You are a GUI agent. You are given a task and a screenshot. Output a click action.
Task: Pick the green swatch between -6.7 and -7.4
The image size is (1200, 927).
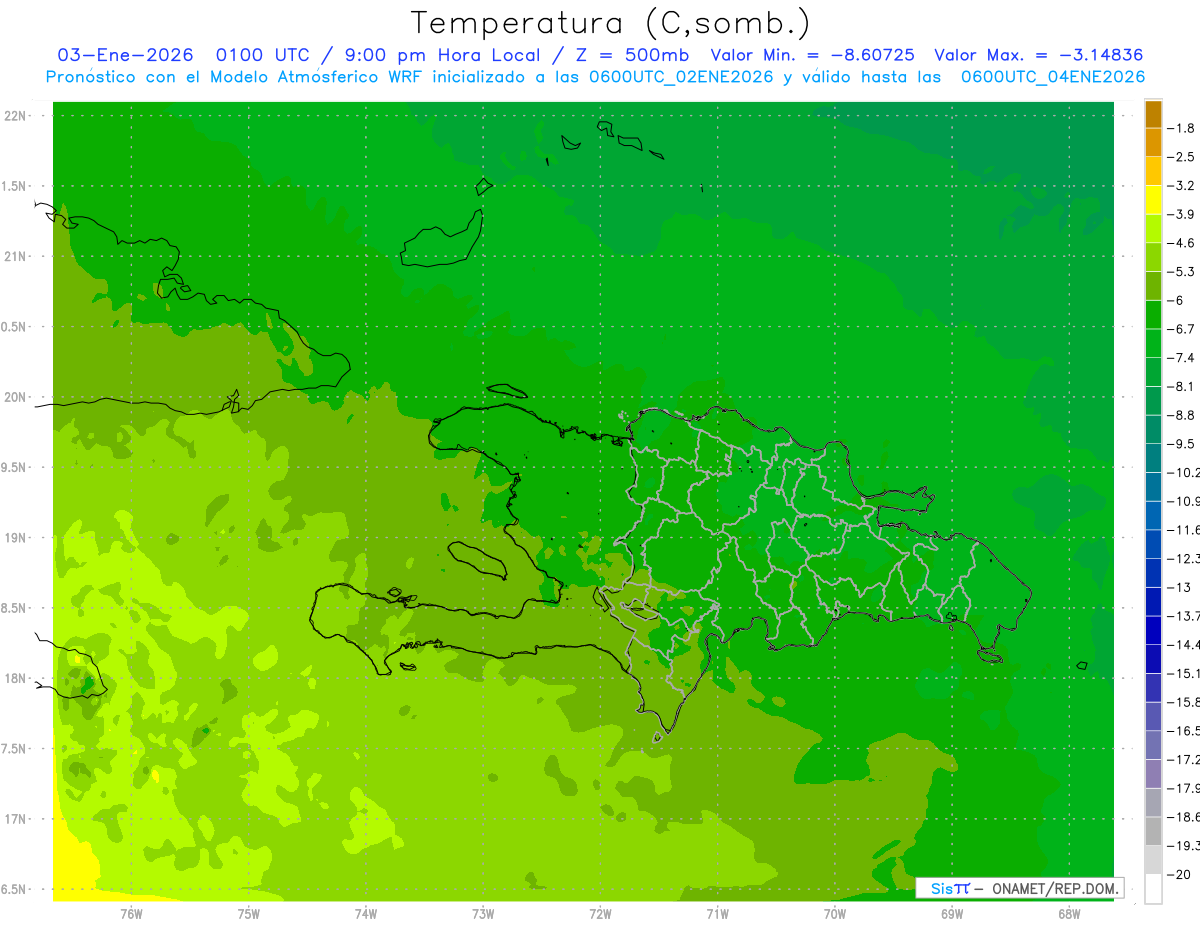[x=1153, y=344]
